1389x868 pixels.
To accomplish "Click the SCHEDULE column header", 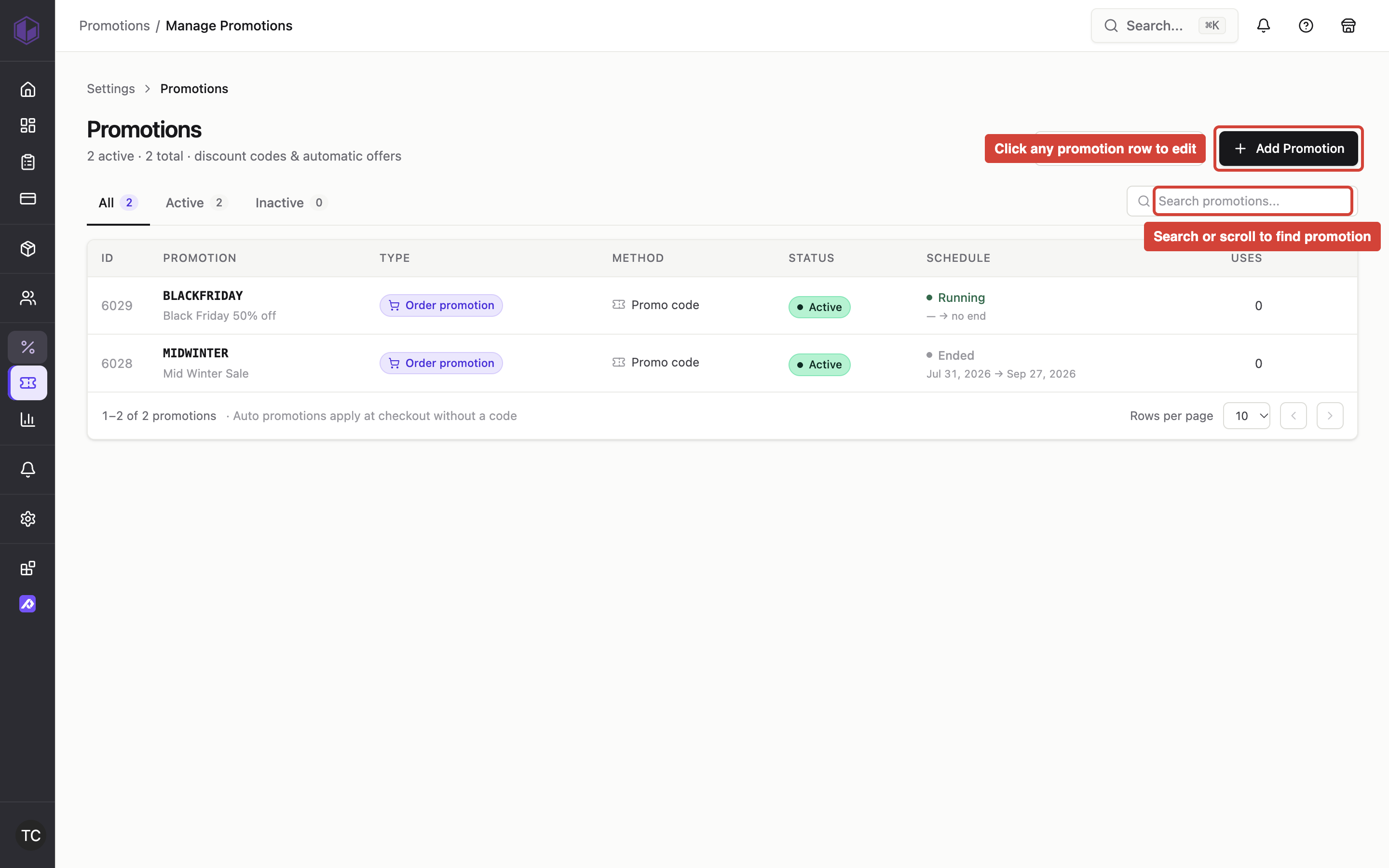I will click(x=958, y=258).
